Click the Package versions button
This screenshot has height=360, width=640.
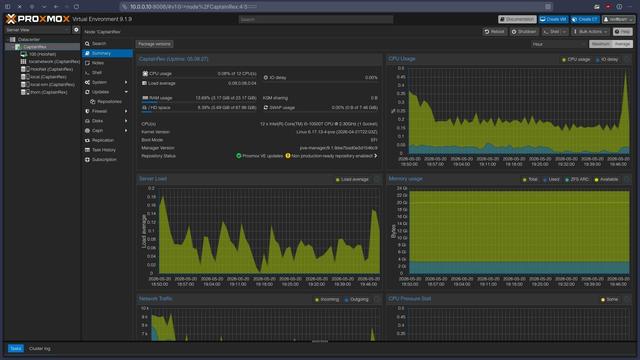(x=154, y=44)
